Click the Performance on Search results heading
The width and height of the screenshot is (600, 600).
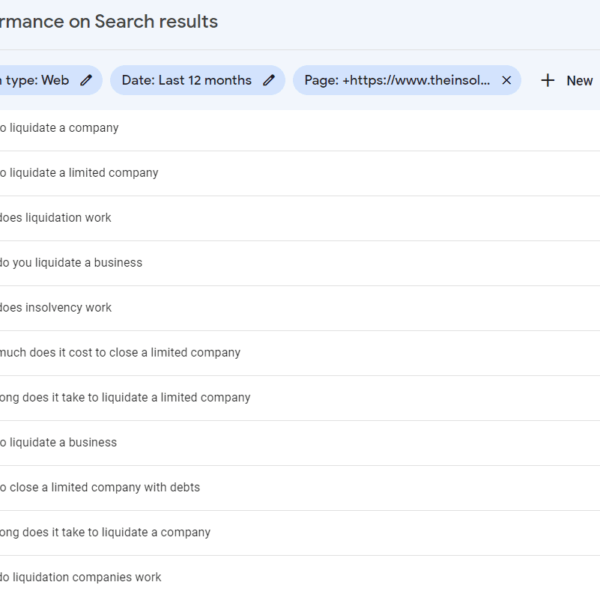tap(110, 21)
